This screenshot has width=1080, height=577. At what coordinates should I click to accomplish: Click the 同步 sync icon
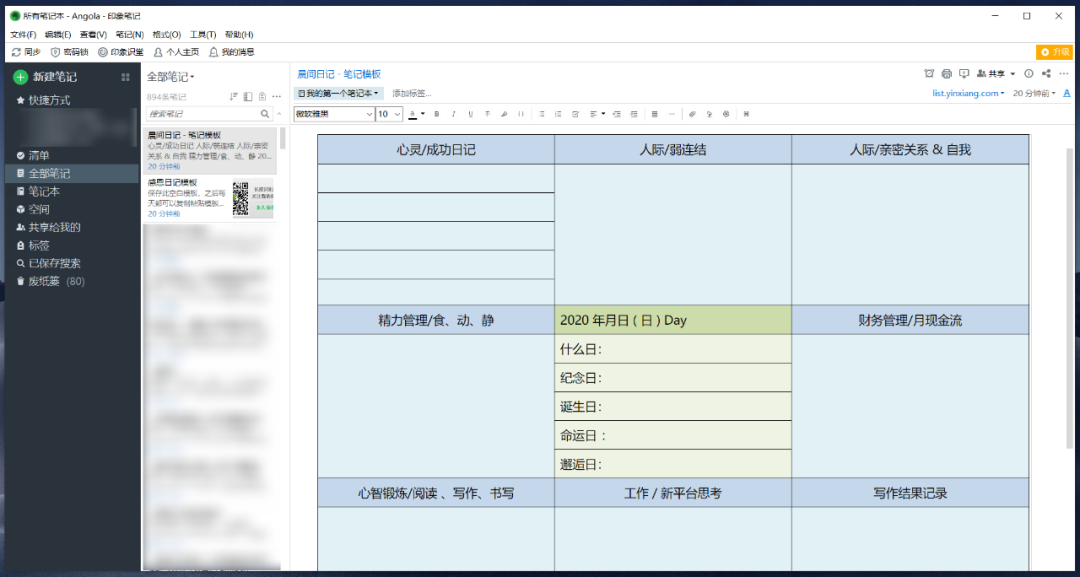pyautogui.click(x=17, y=52)
